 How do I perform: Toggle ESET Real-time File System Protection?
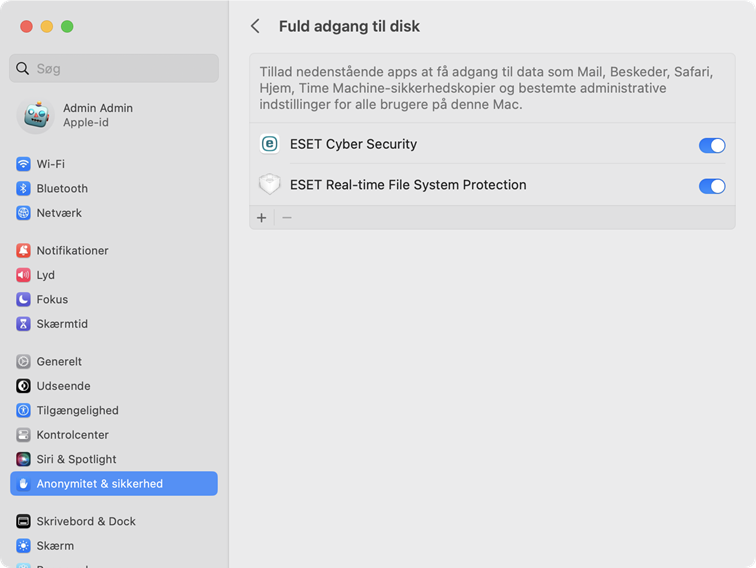(712, 186)
